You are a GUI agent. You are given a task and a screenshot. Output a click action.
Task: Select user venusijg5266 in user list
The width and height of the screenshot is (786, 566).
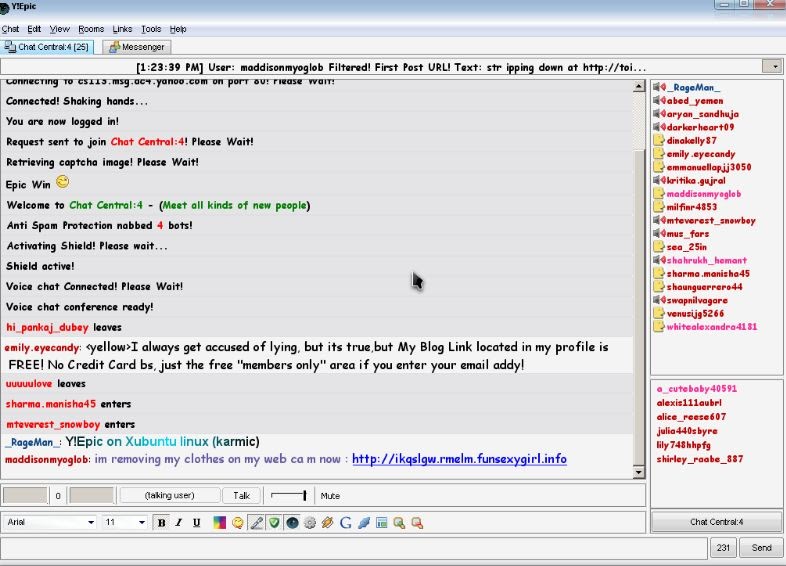[x=696, y=313]
